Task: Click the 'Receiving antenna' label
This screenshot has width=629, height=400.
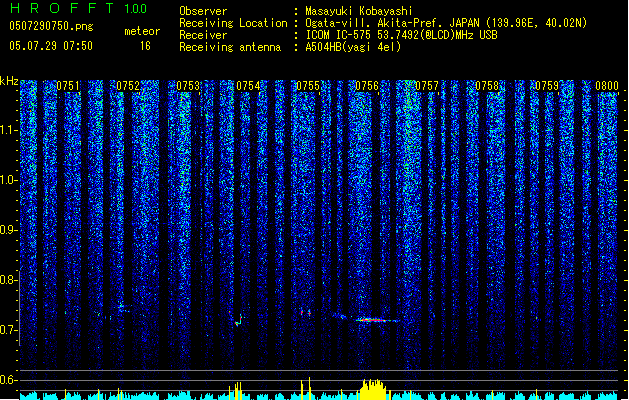Action: click(x=230, y=47)
